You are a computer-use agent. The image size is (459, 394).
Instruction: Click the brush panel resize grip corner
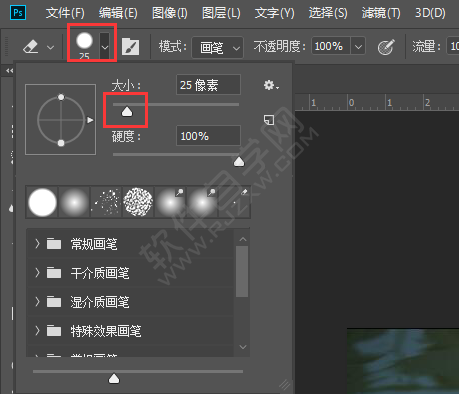click(x=285, y=385)
